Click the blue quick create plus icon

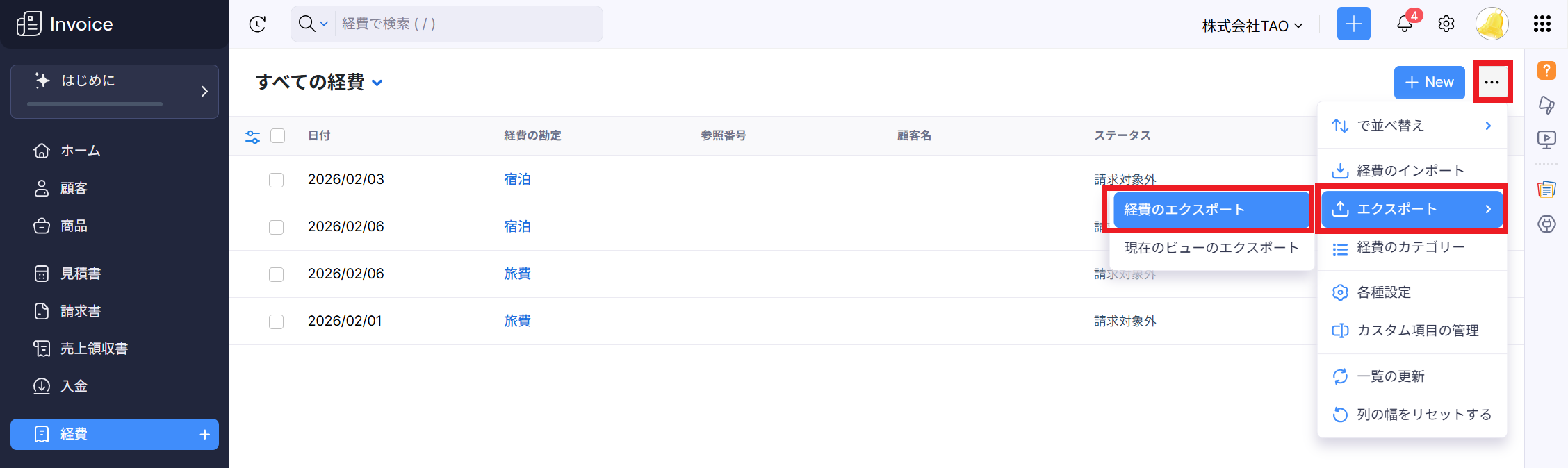click(1353, 24)
